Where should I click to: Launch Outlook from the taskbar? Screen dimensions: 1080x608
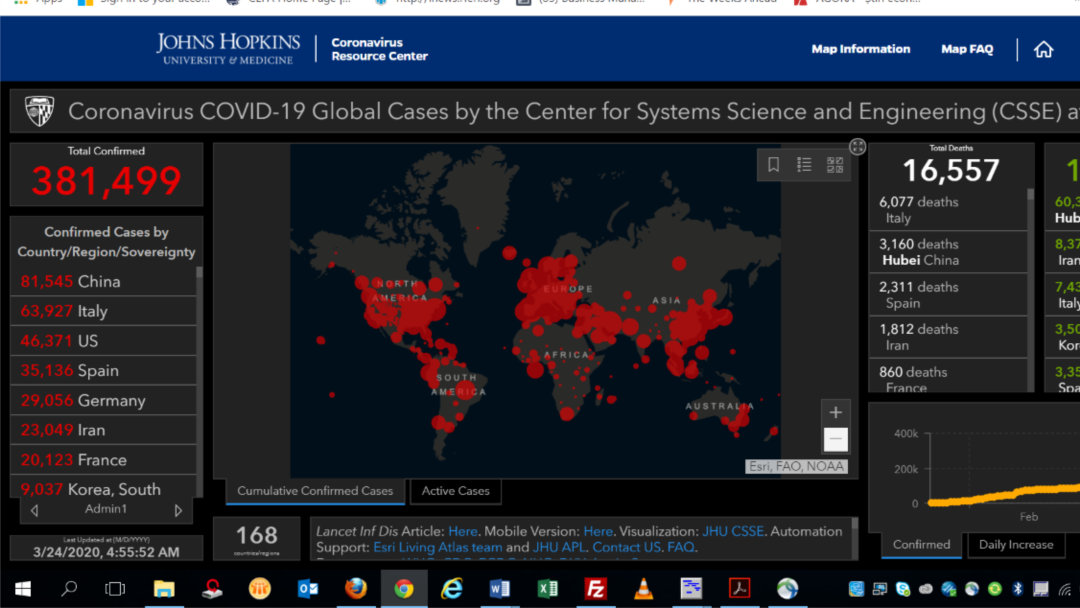click(308, 589)
